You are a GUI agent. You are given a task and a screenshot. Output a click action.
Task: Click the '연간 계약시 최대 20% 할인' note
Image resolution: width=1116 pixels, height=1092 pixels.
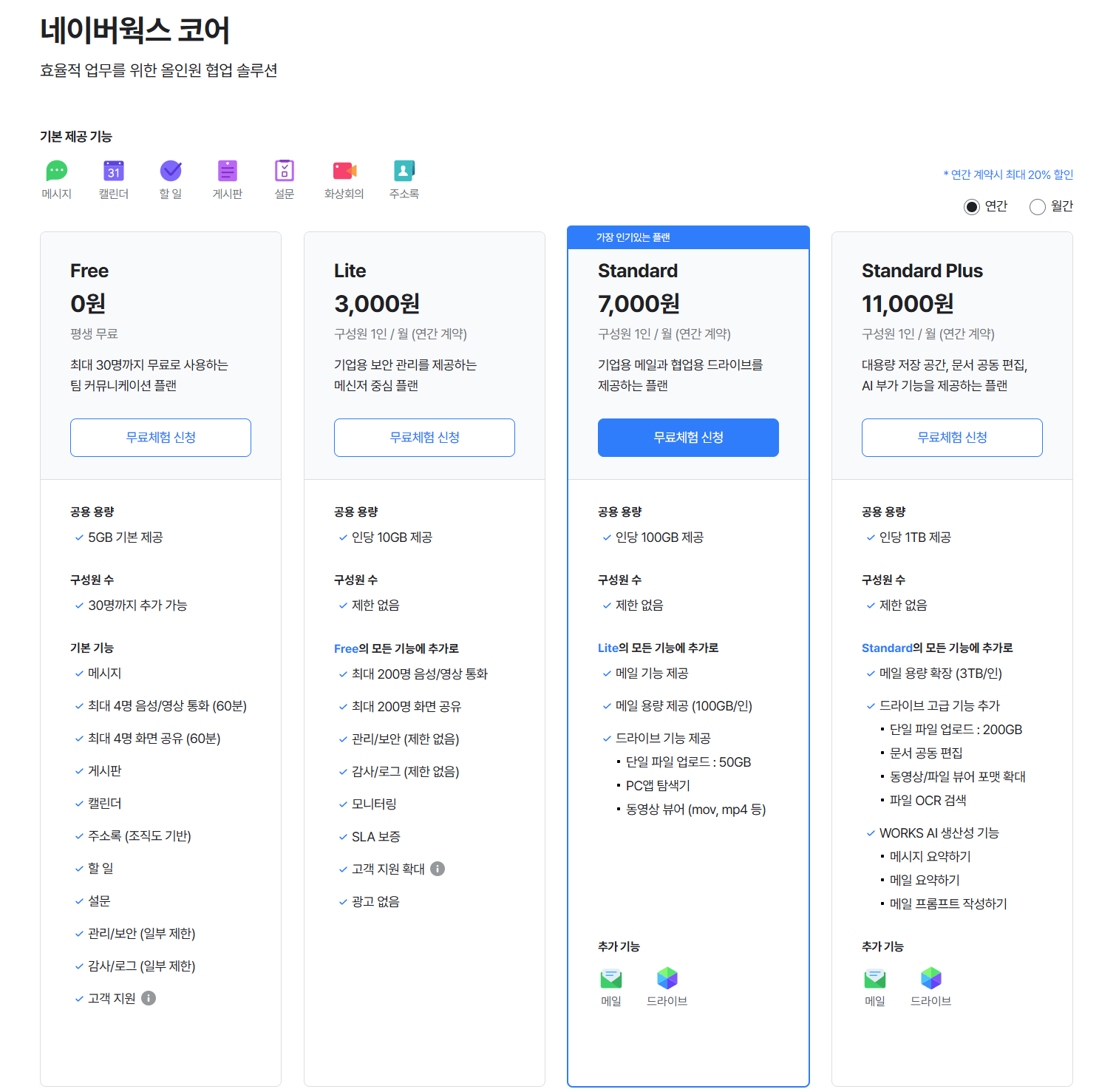tap(1008, 174)
